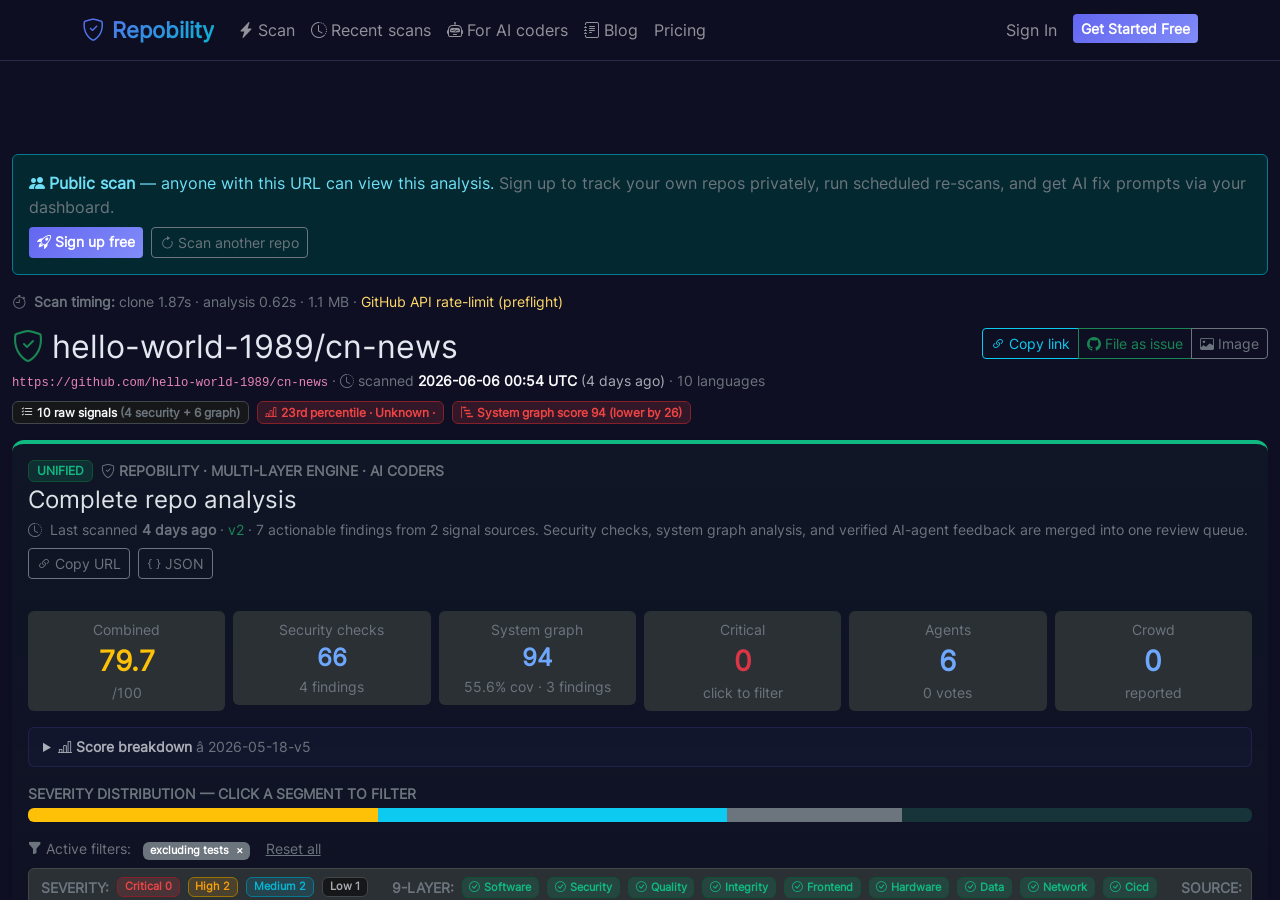
Task: File the scan as a GitHub issue
Action: click(x=1135, y=343)
